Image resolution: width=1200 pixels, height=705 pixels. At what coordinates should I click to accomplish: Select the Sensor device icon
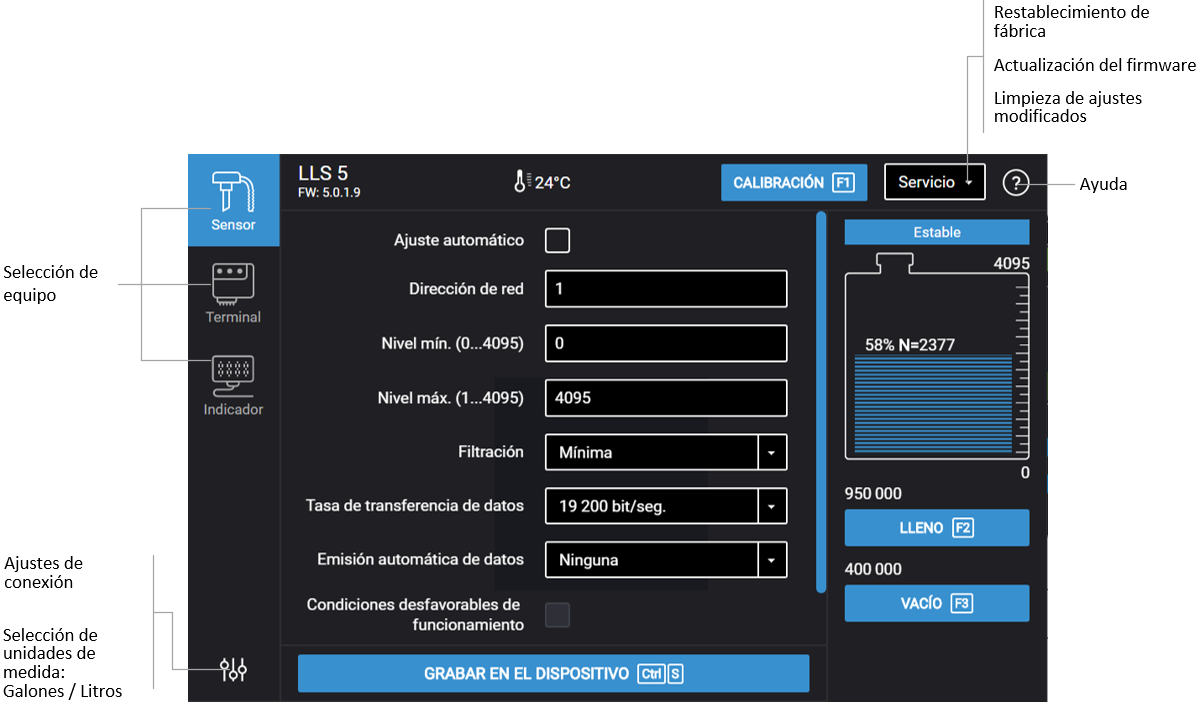[233, 200]
